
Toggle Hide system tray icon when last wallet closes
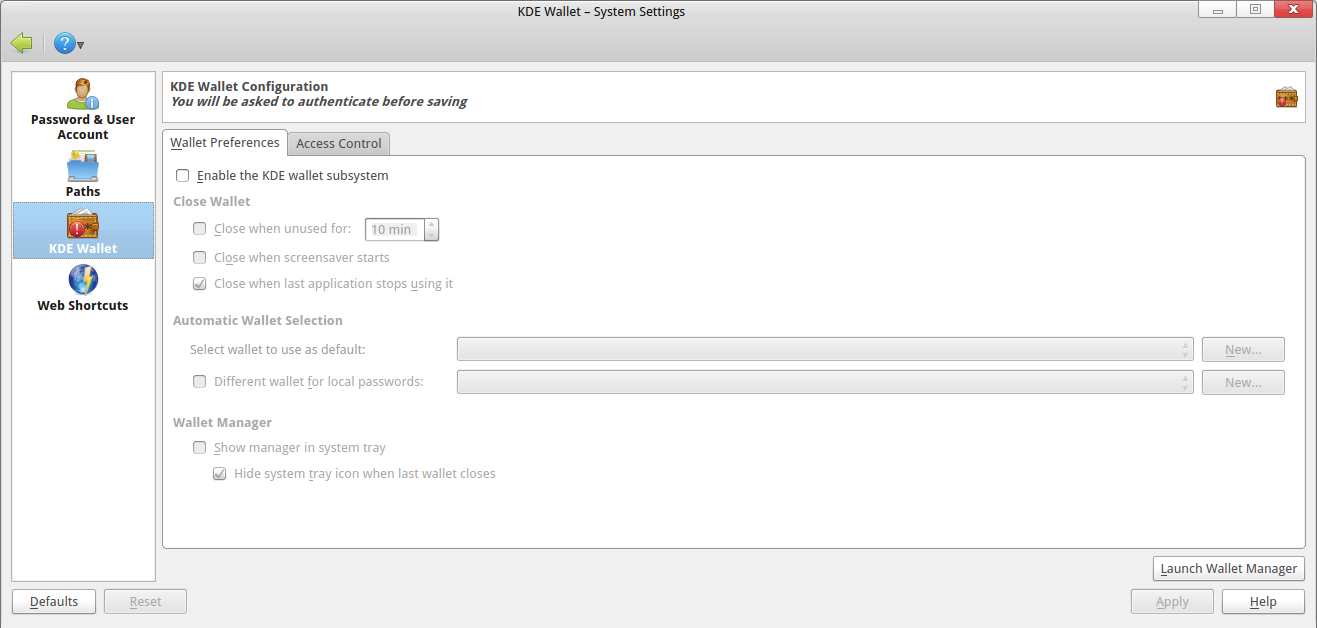[220, 474]
